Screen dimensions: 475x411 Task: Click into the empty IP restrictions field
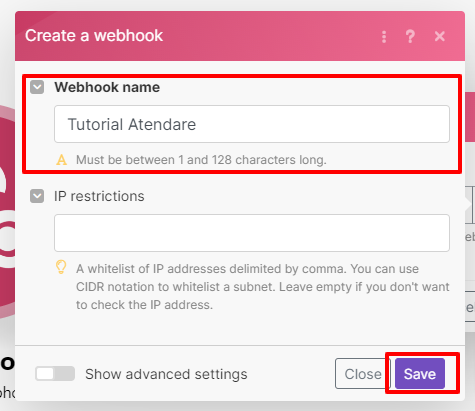[252, 233]
